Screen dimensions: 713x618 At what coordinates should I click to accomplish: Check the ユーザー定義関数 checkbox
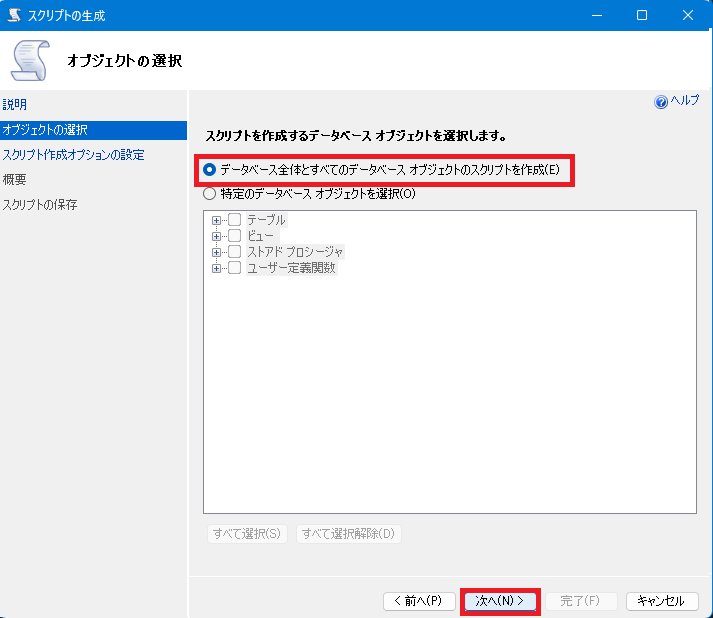(x=235, y=268)
